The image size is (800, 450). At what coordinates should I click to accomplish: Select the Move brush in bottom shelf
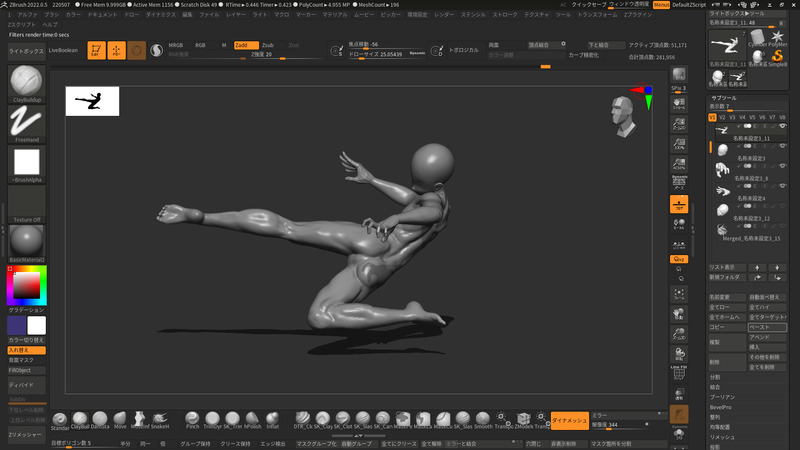click(121, 418)
